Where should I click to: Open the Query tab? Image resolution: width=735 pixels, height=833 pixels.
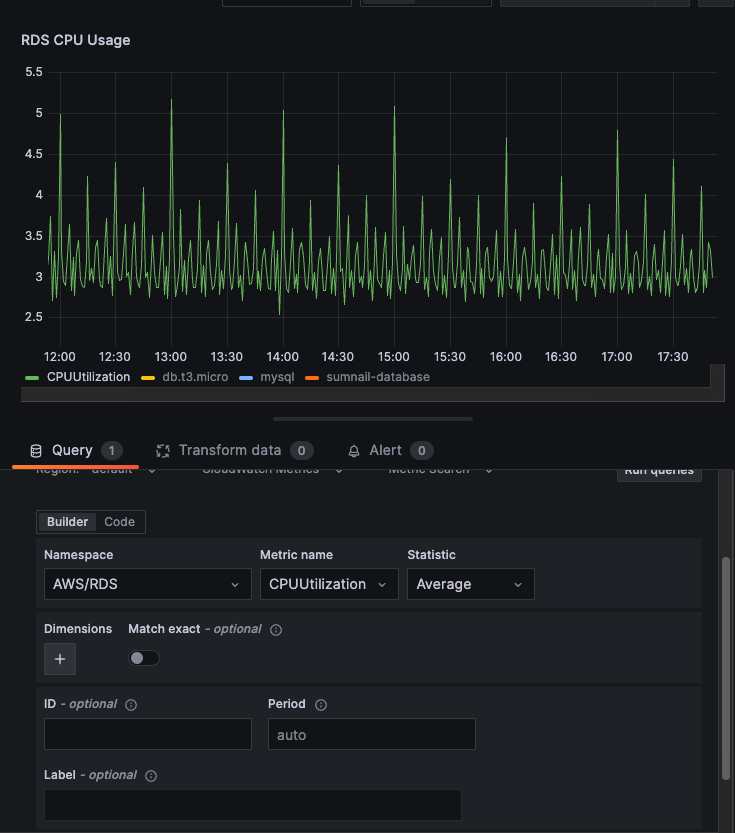(75, 450)
